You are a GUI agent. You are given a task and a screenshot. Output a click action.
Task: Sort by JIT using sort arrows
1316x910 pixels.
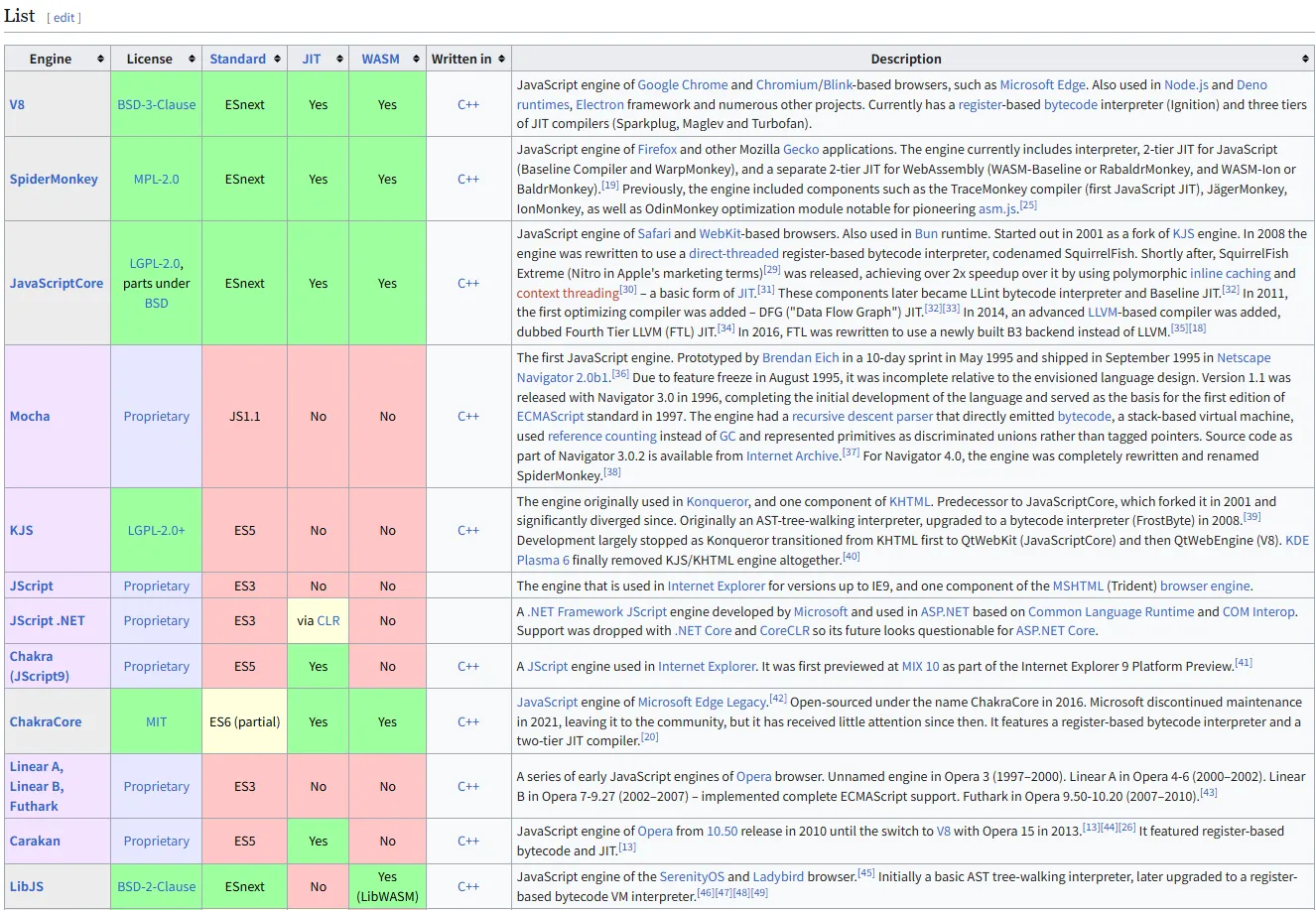coord(339,60)
